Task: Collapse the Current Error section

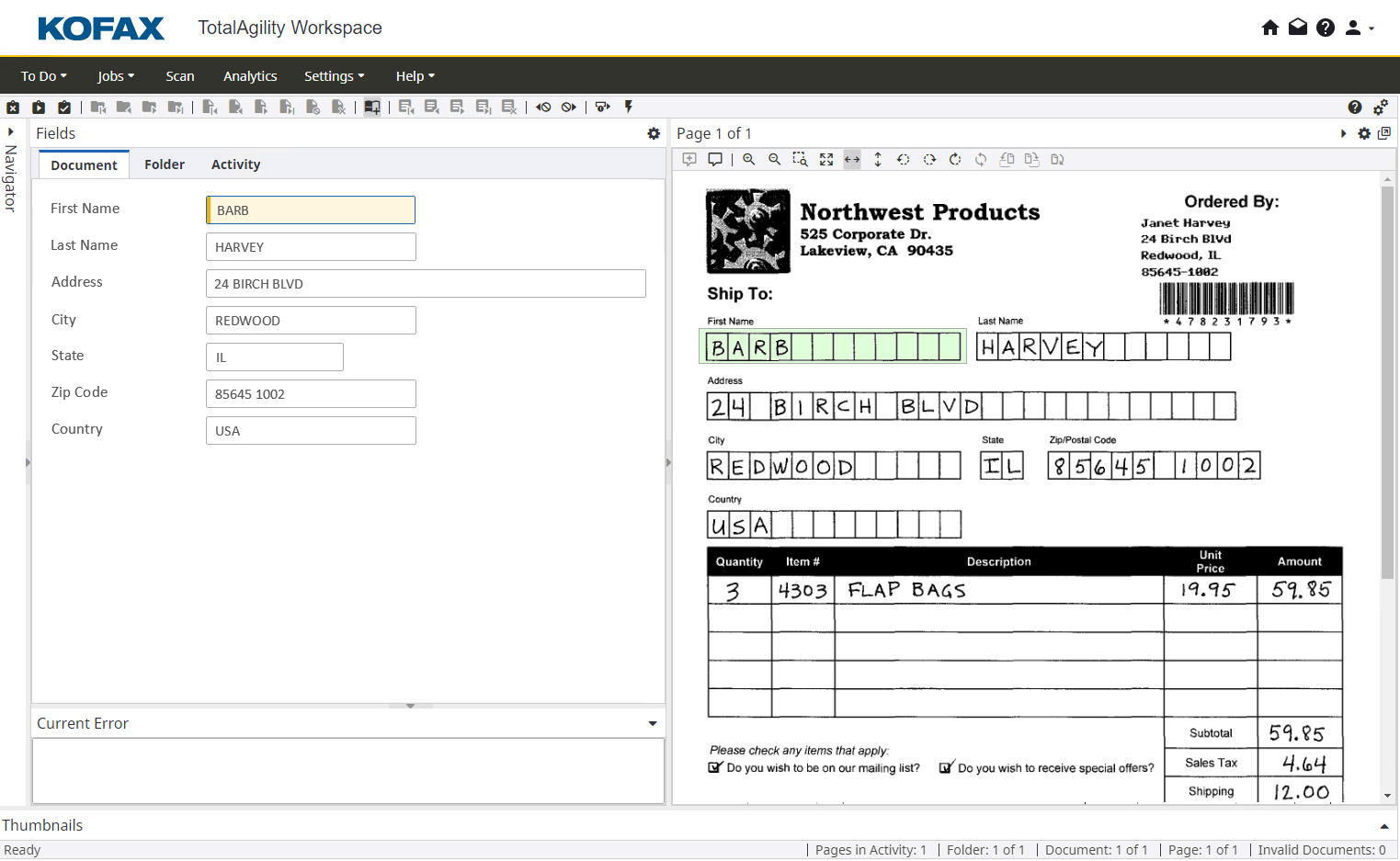Action: tap(653, 724)
